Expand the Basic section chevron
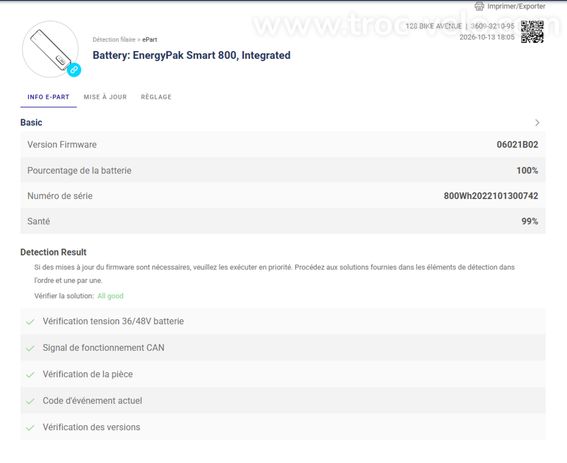The height and width of the screenshot is (463, 567). click(x=537, y=123)
